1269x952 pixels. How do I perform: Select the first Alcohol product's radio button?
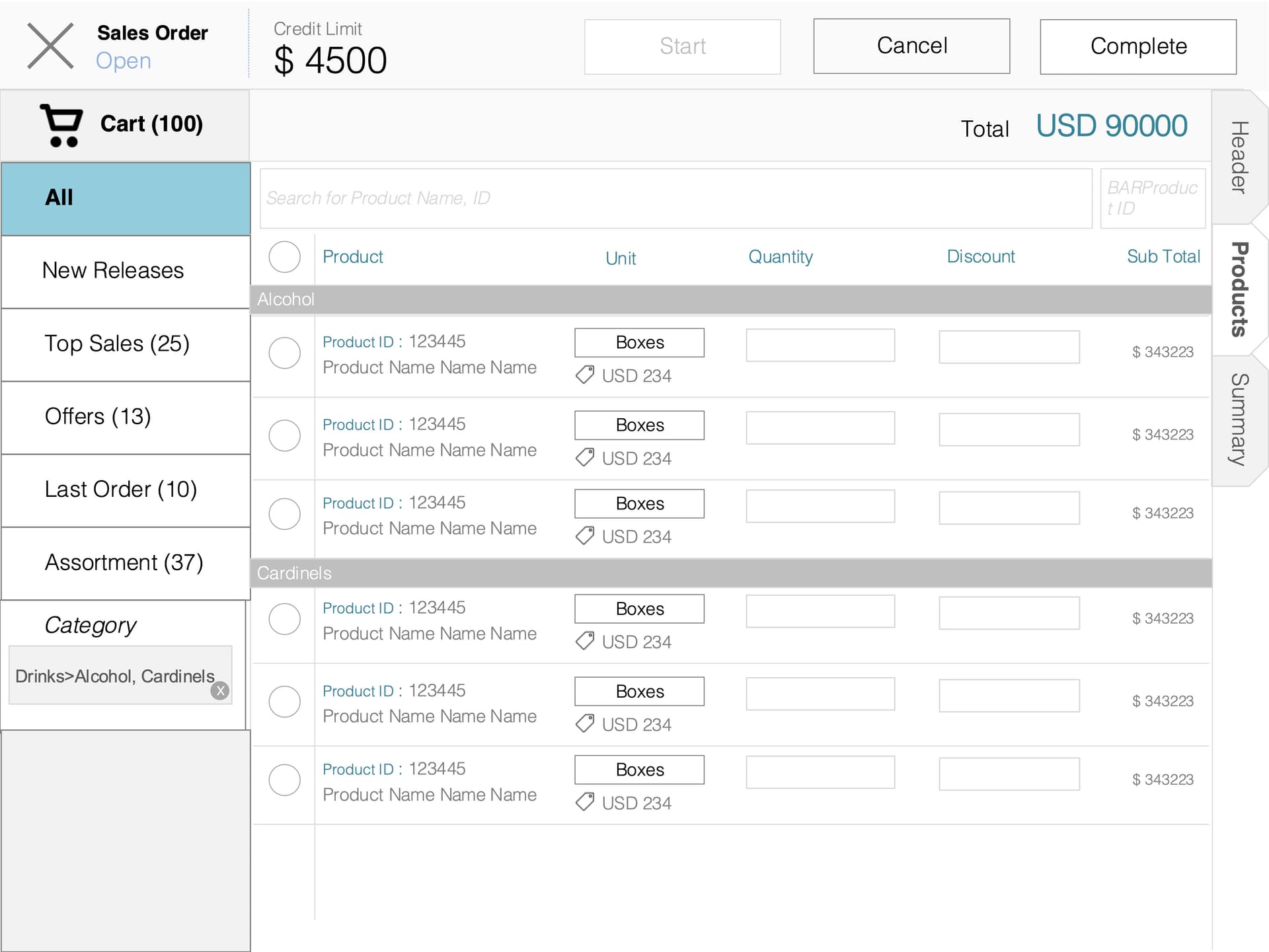pos(284,353)
